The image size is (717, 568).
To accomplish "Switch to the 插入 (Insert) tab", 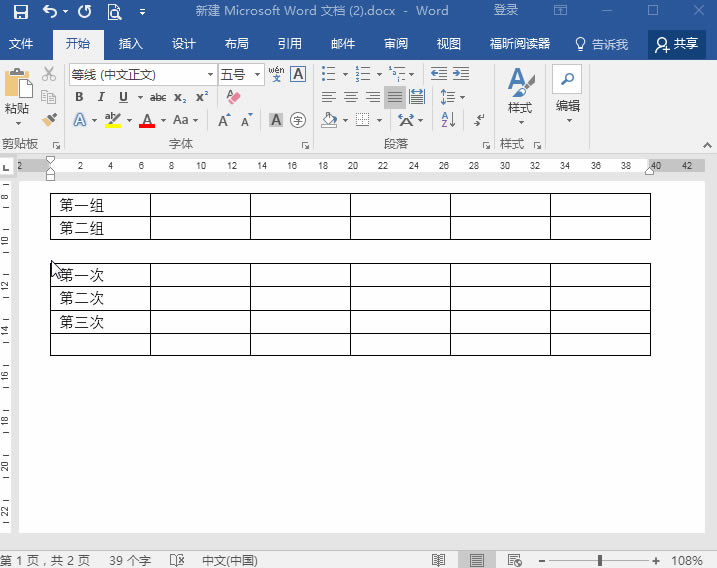I will (130, 43).
